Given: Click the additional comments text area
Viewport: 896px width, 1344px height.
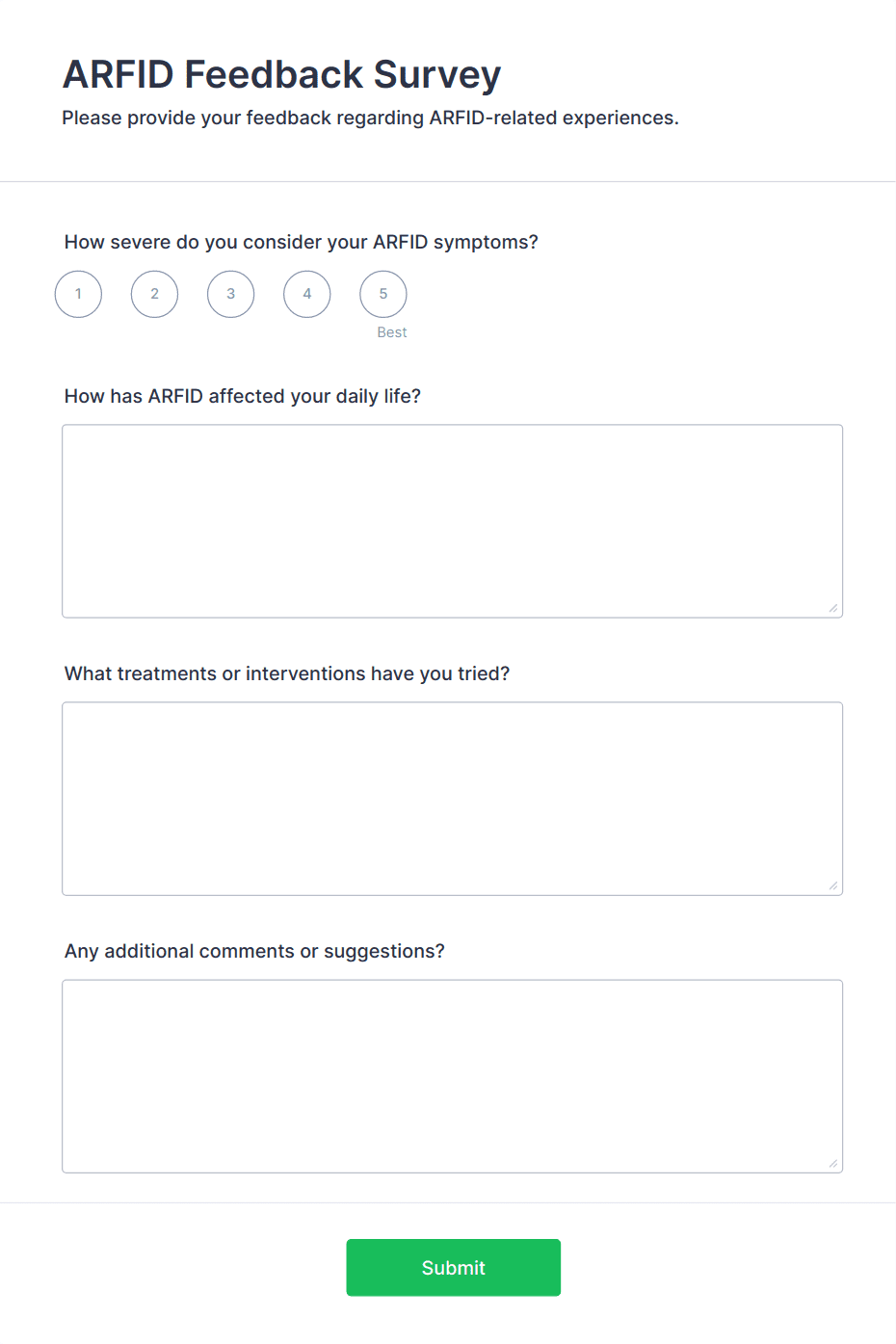Looking at the screenshot, I should point(452,1075).
